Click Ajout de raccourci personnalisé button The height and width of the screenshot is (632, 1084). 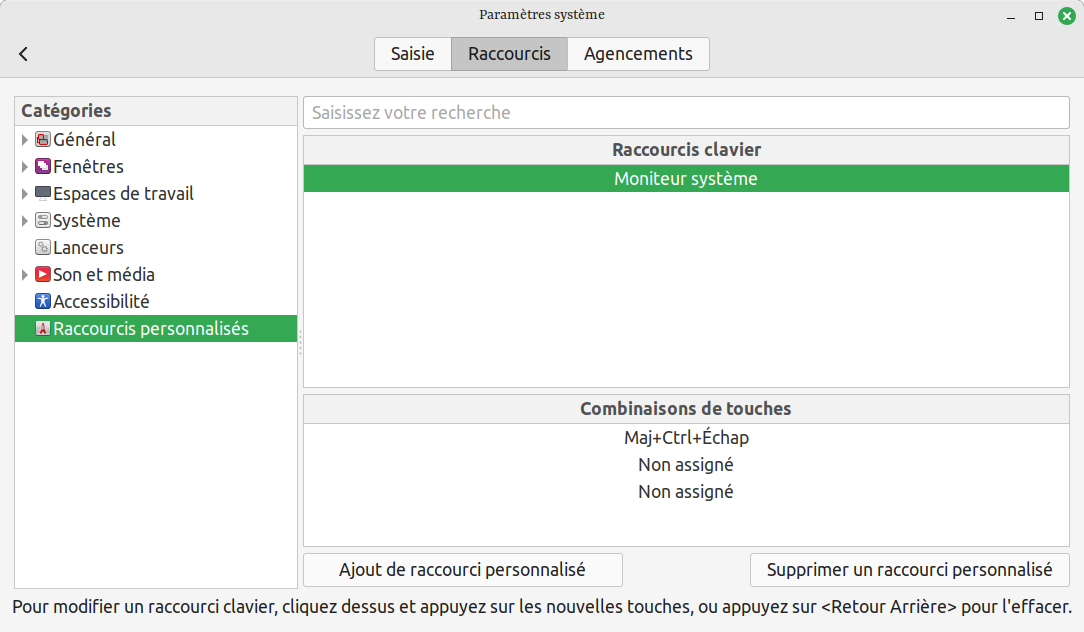(462, 570)
